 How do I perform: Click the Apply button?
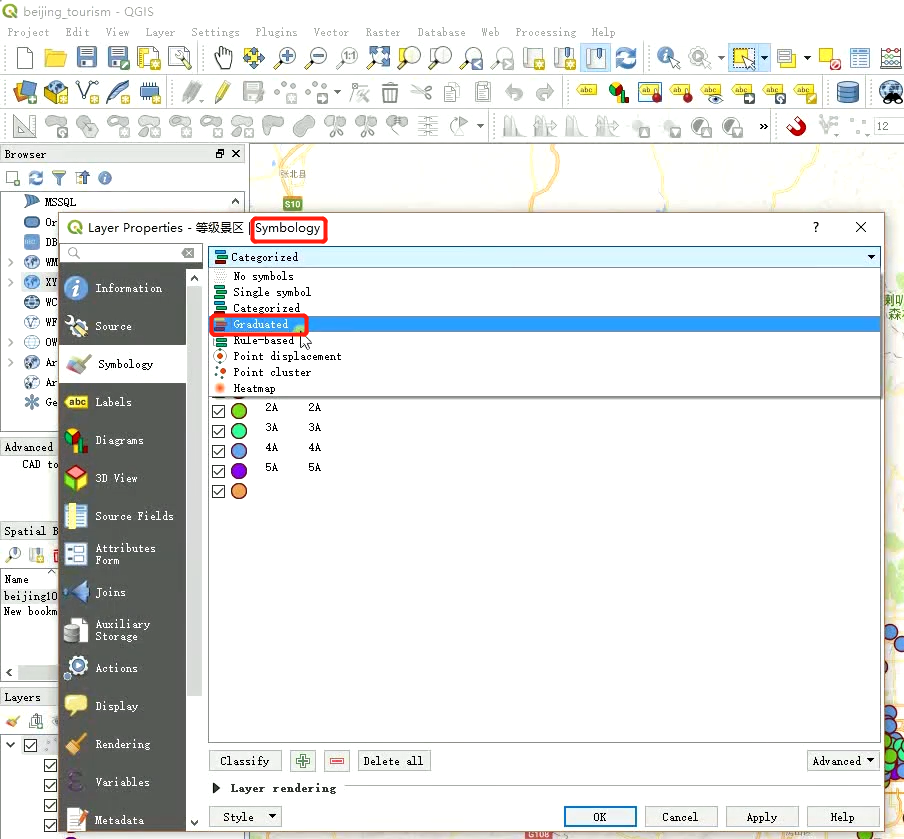coord(762,817)
